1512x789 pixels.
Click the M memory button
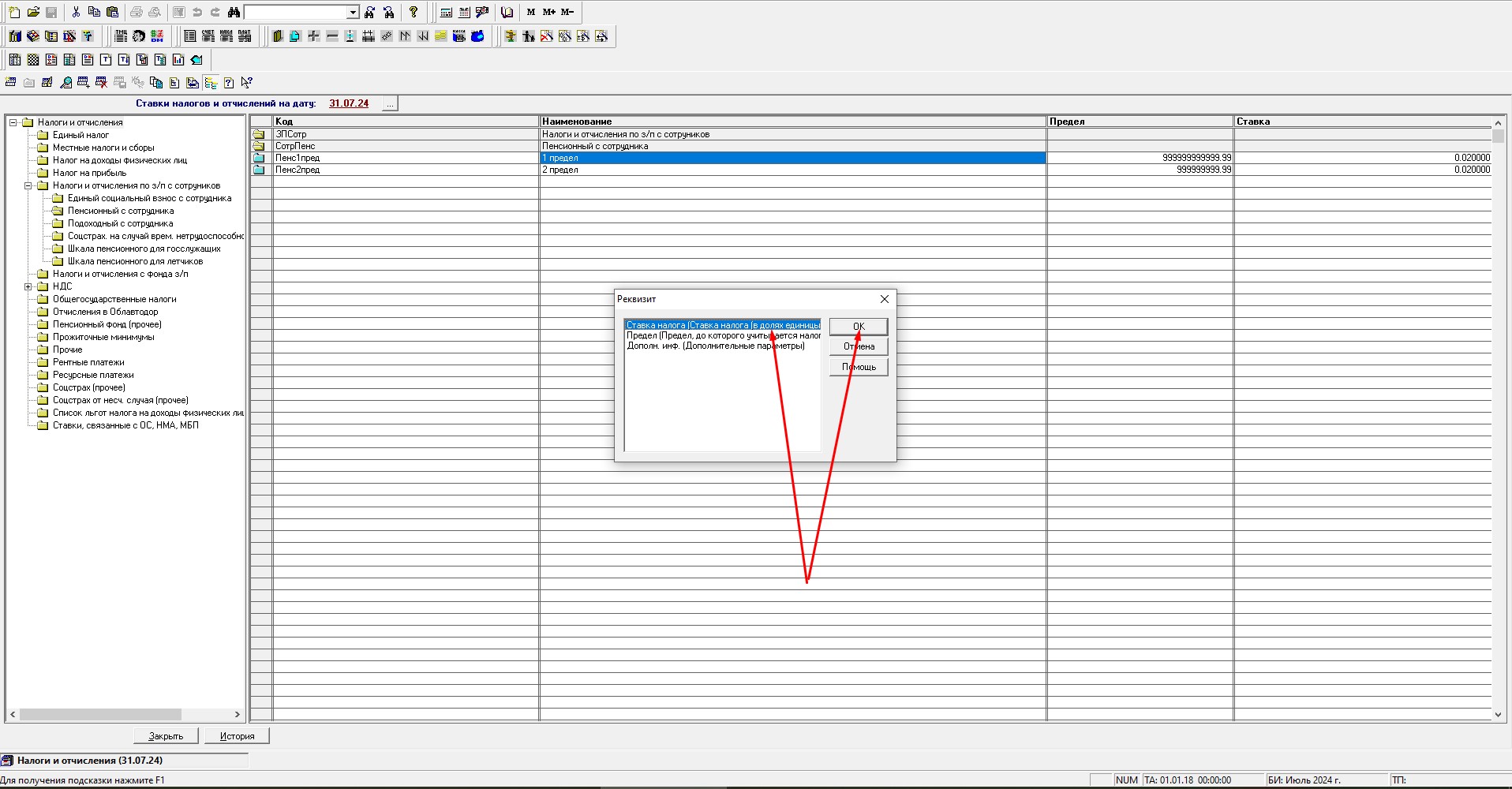point(531,12)
